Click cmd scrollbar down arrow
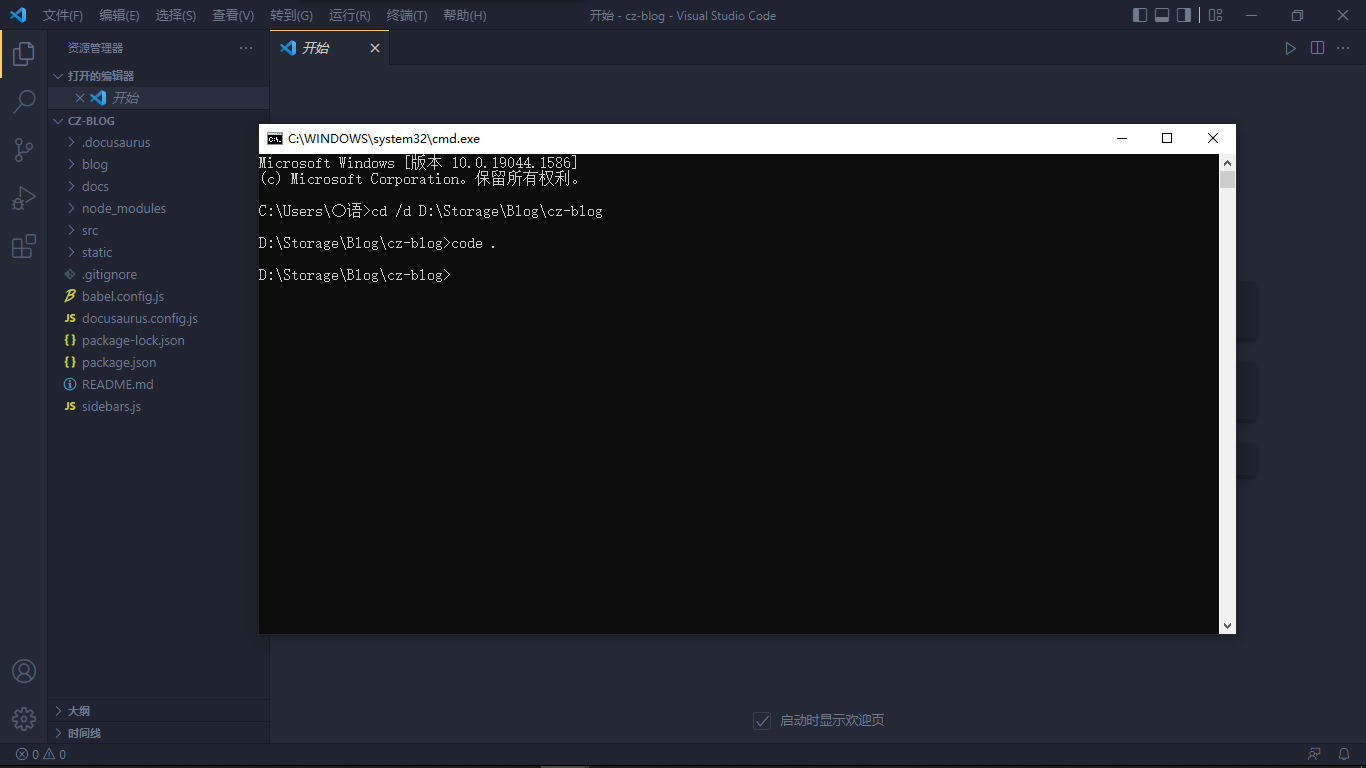The height and width of the screenshot is (768, 1366). coord(1227,625)
